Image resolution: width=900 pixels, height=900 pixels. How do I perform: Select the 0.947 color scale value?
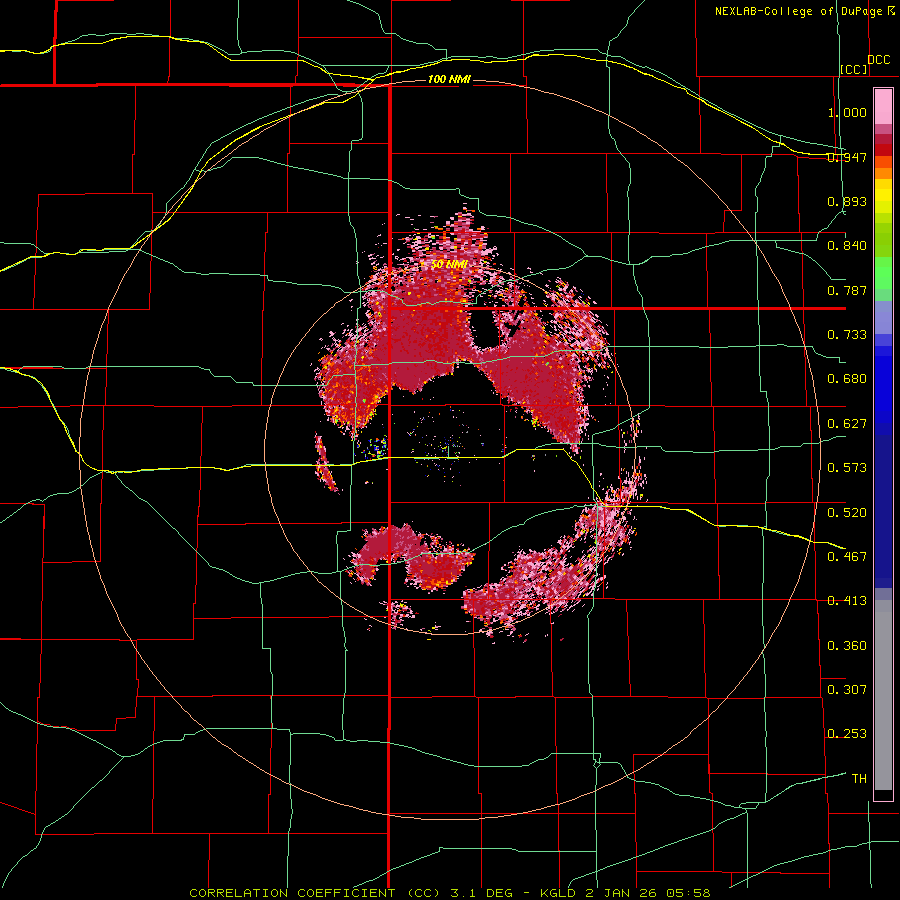[x=847, y=157]
